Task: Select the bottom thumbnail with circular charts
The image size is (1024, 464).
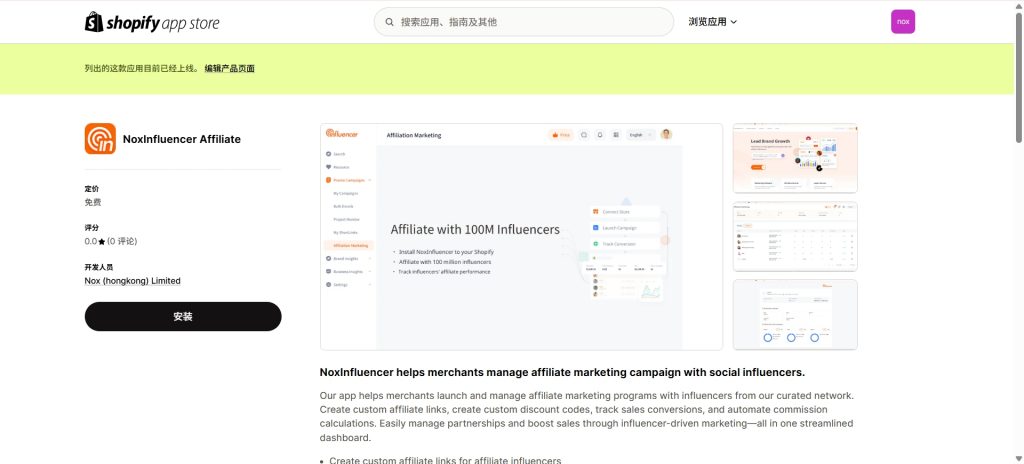Action: pos(795,314)
